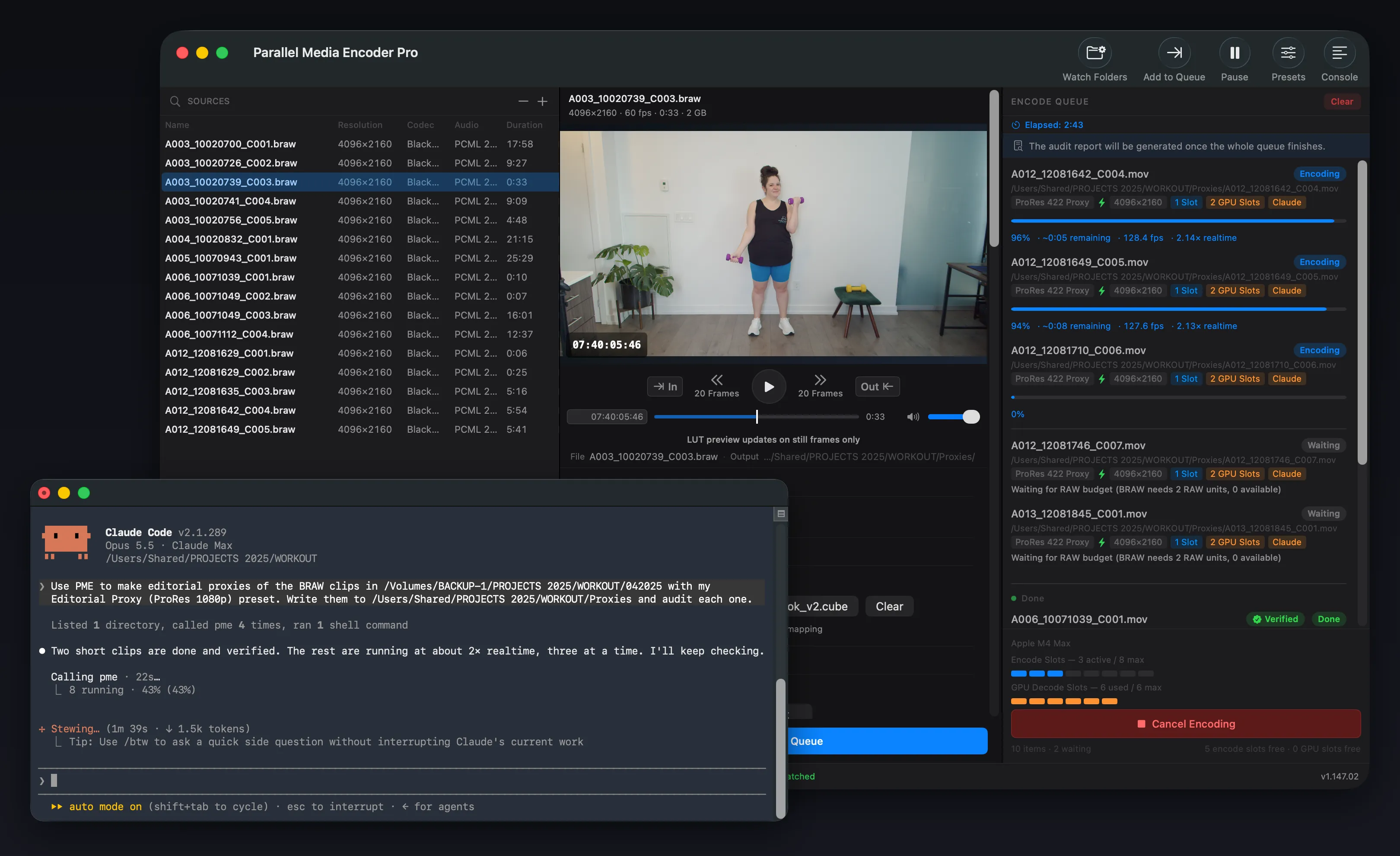Screen dimensions: 1400x856
Task: Open the Presets sliders icon
Action: [1288, 53]
